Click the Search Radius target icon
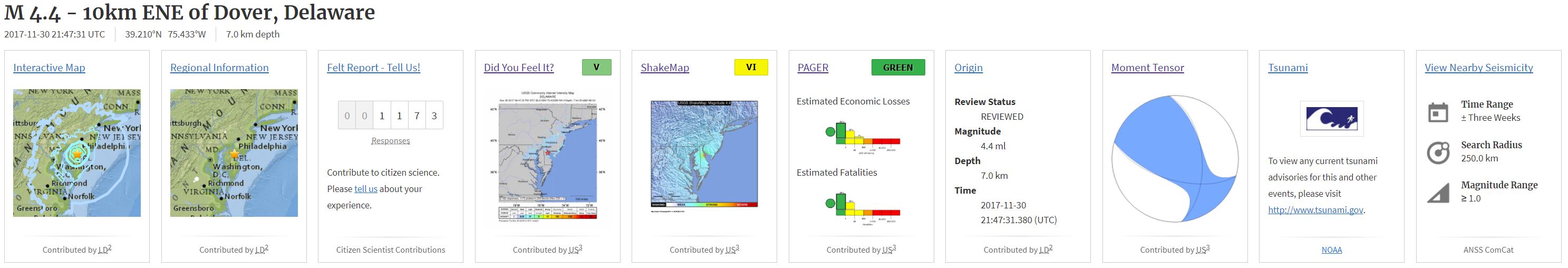The width and height of the screenshot is (1568, 268). click(x=1438, y=152)
